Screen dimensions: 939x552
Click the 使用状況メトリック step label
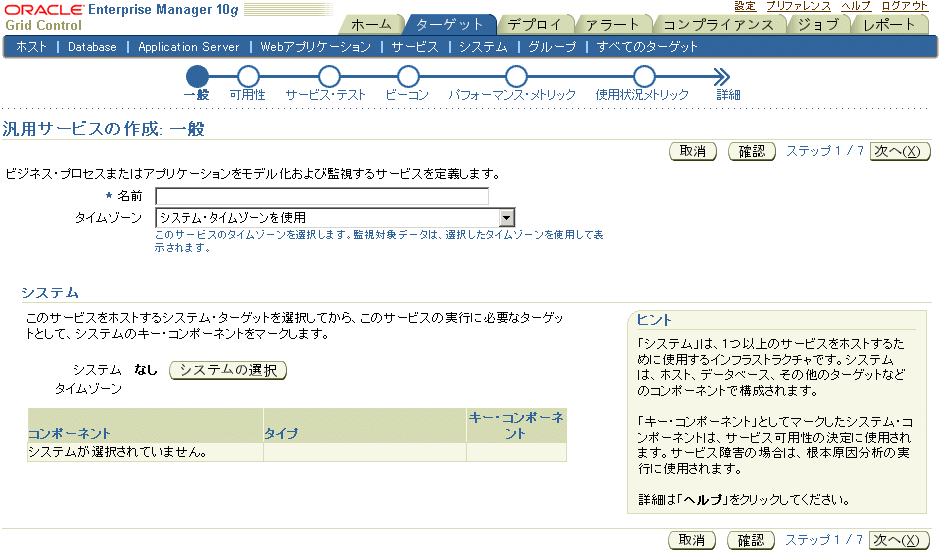coord(642,95)
